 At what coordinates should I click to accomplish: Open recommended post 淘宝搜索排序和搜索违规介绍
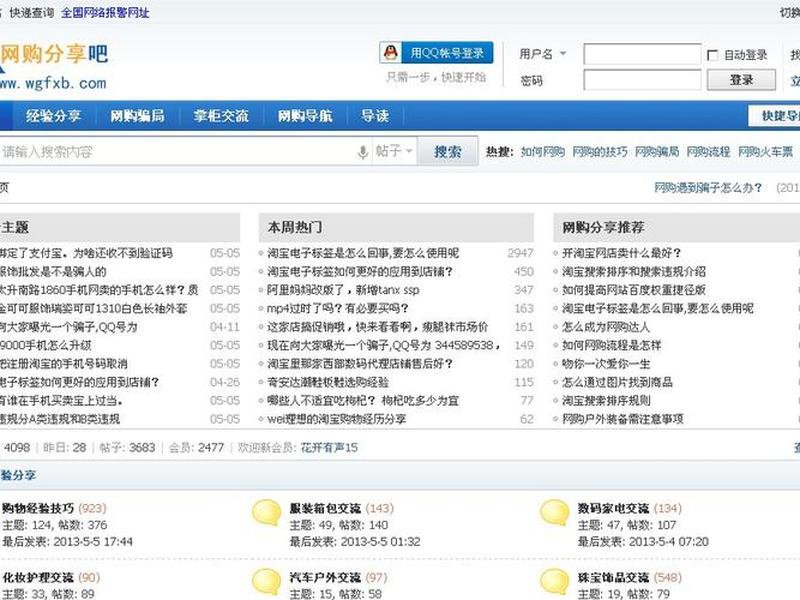[634, 271]
